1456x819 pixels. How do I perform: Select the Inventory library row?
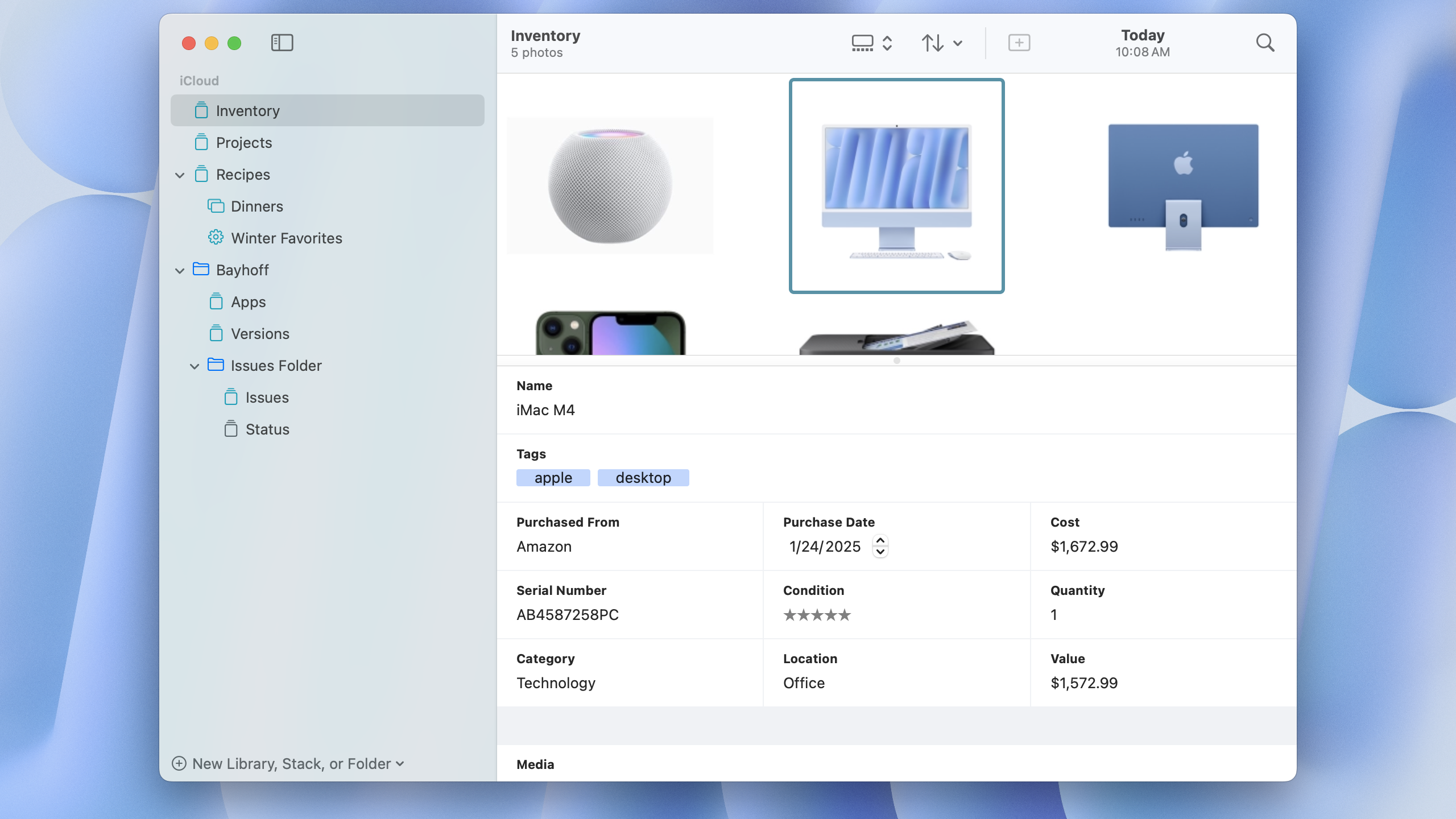pyautogui.click(x=328, y=110)
